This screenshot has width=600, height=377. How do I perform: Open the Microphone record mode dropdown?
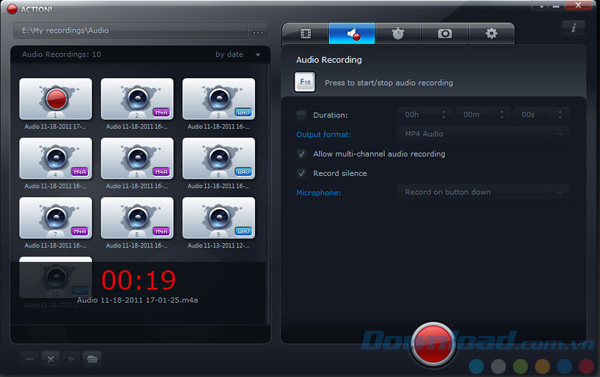coord(483,192)
